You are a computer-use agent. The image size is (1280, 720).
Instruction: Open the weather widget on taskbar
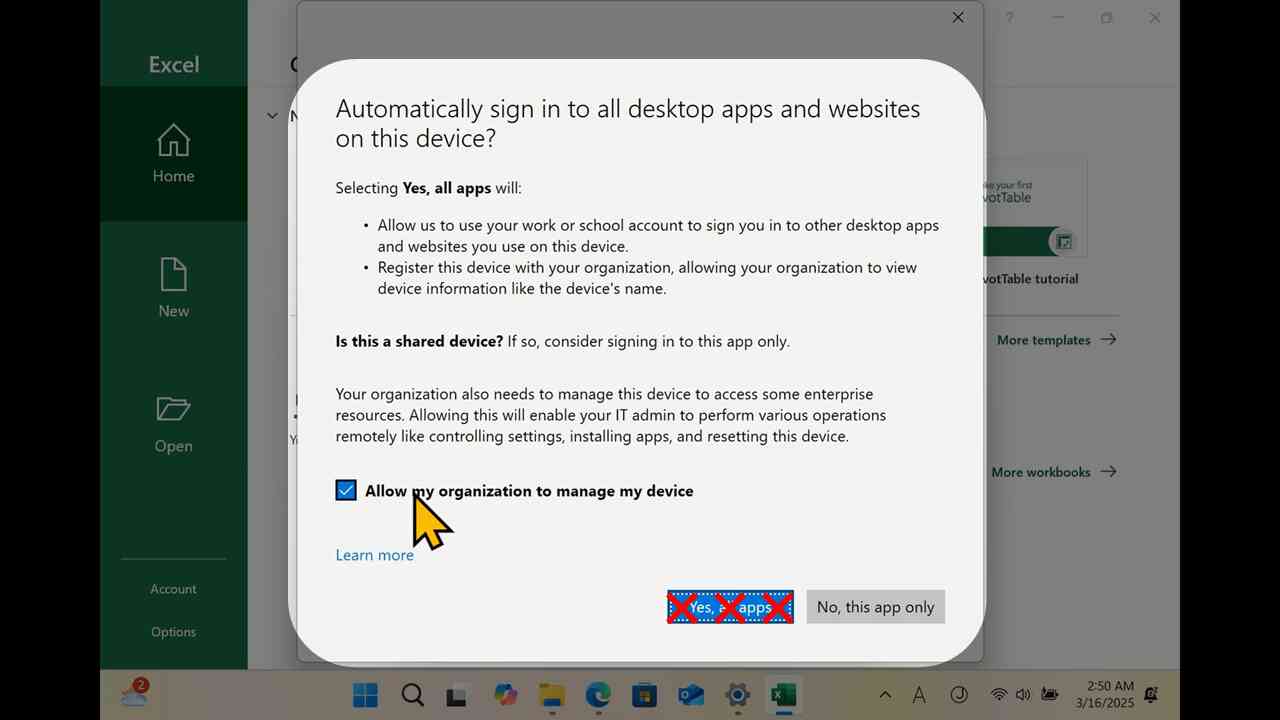tap(135, 693)
